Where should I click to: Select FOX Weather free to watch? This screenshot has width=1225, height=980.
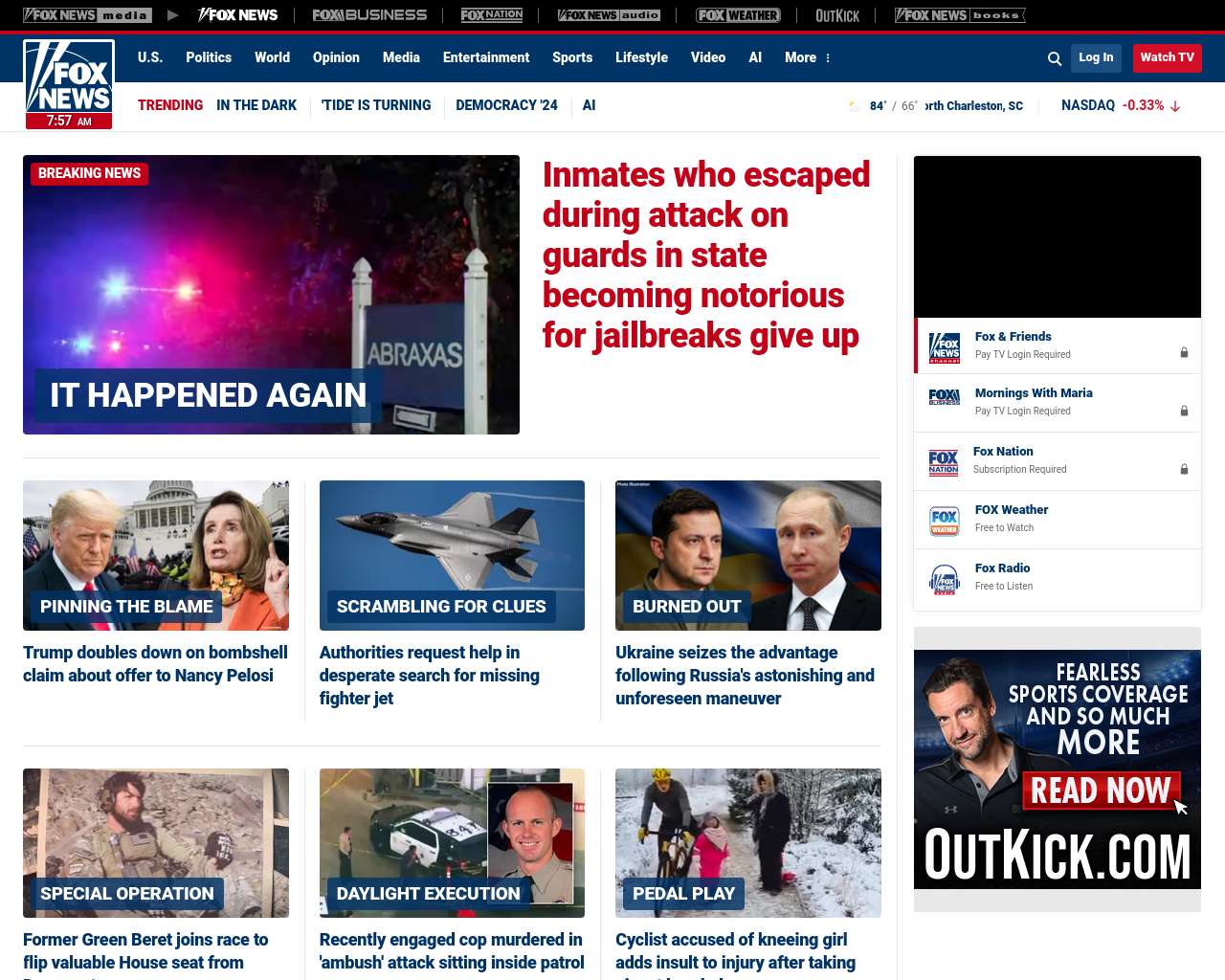[x=1058, y=520]
